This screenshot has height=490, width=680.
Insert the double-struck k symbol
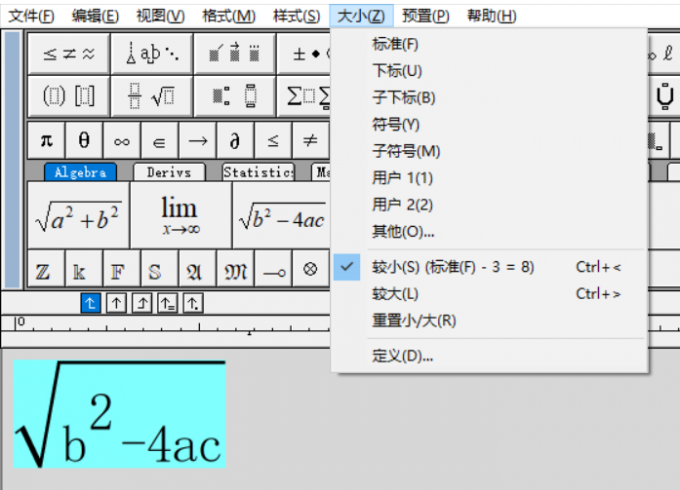[84, 268]
